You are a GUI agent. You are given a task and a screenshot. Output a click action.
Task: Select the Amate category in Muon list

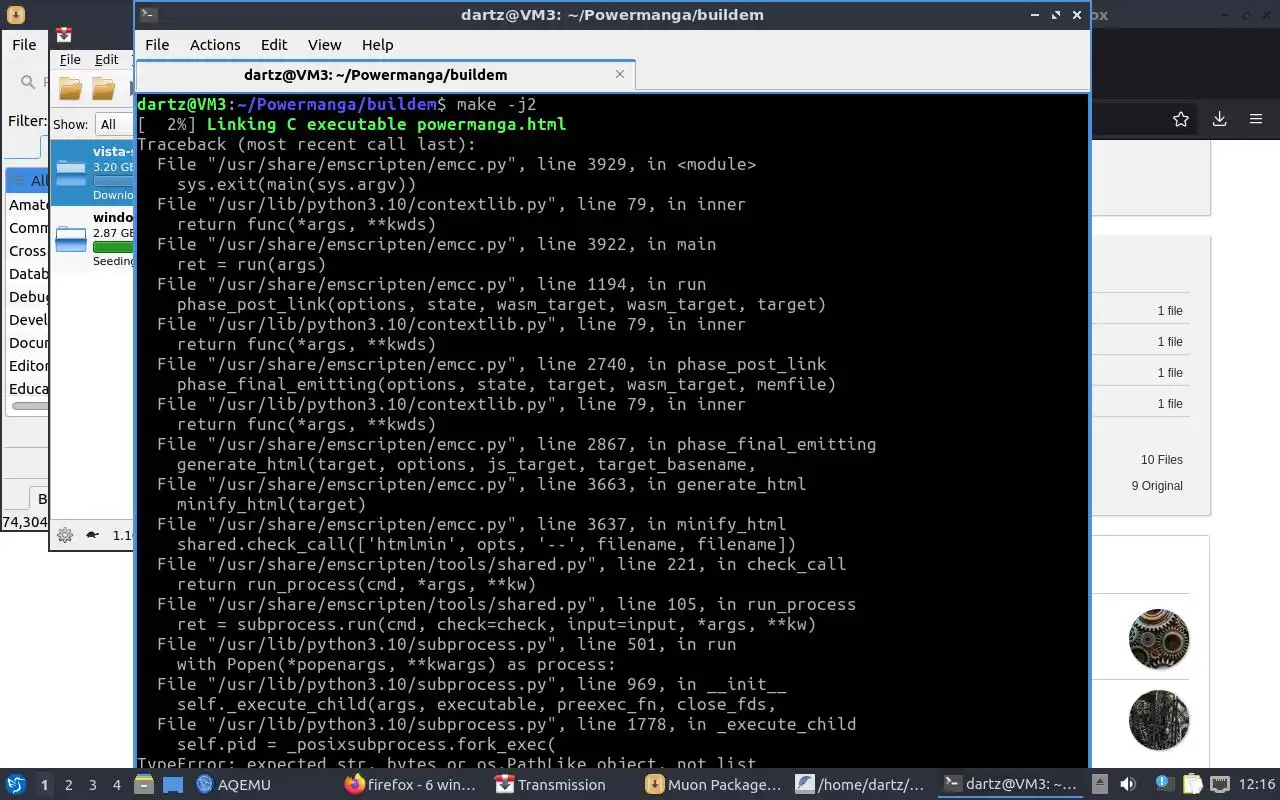[x=28, y=205]
